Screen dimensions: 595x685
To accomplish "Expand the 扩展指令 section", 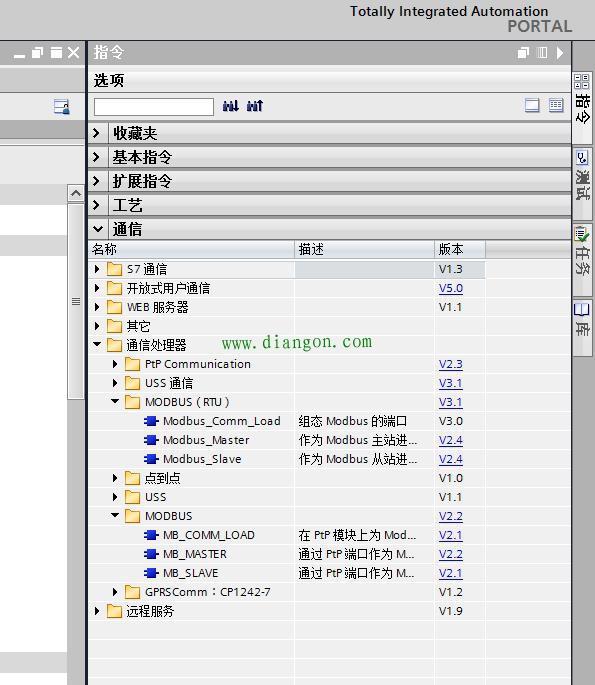I will click(x=97, y=181).
